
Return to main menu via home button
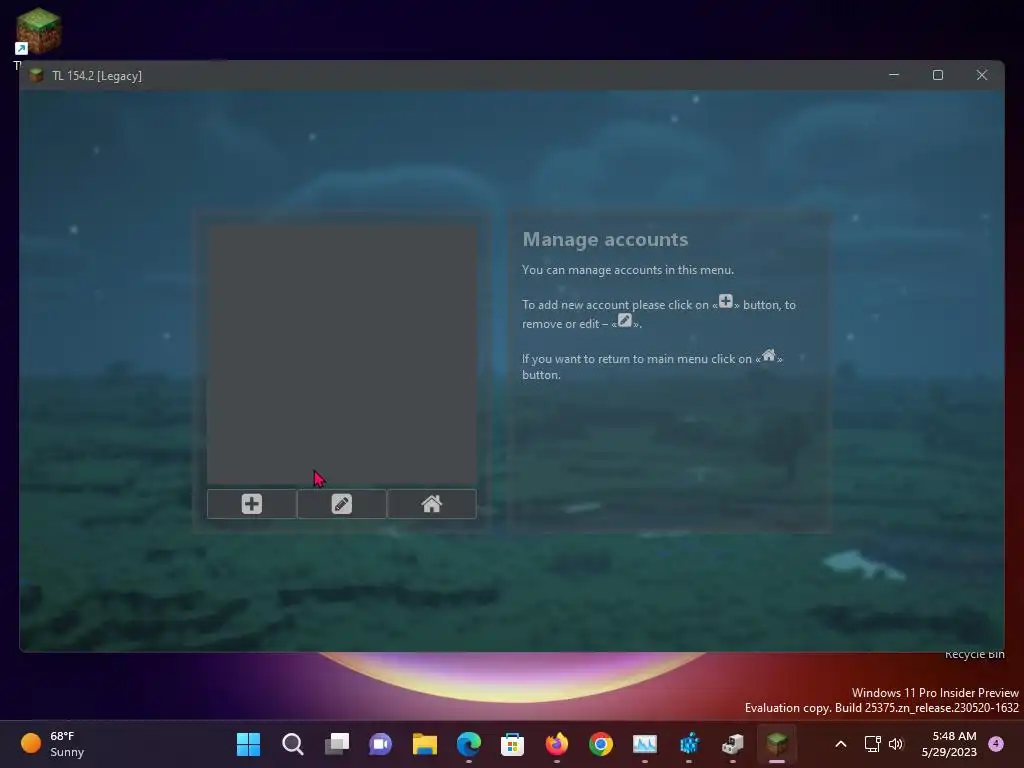pyautogui.click(x=432, y=504)
